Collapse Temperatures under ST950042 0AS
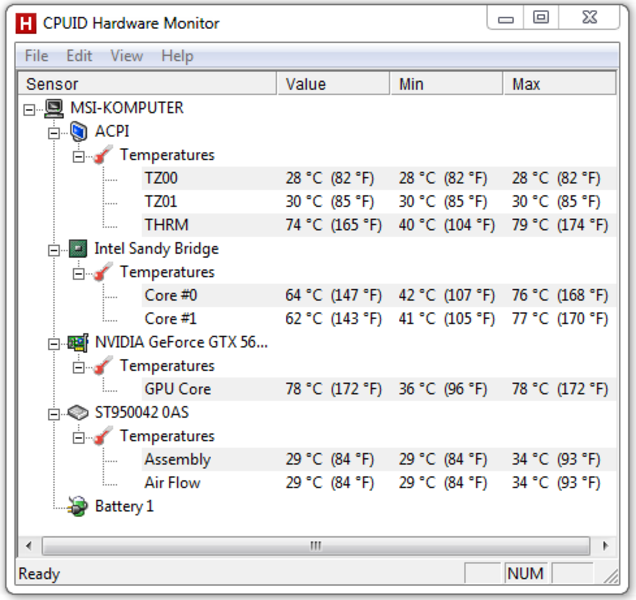636x600 pixels. click(x=78, y=438)
